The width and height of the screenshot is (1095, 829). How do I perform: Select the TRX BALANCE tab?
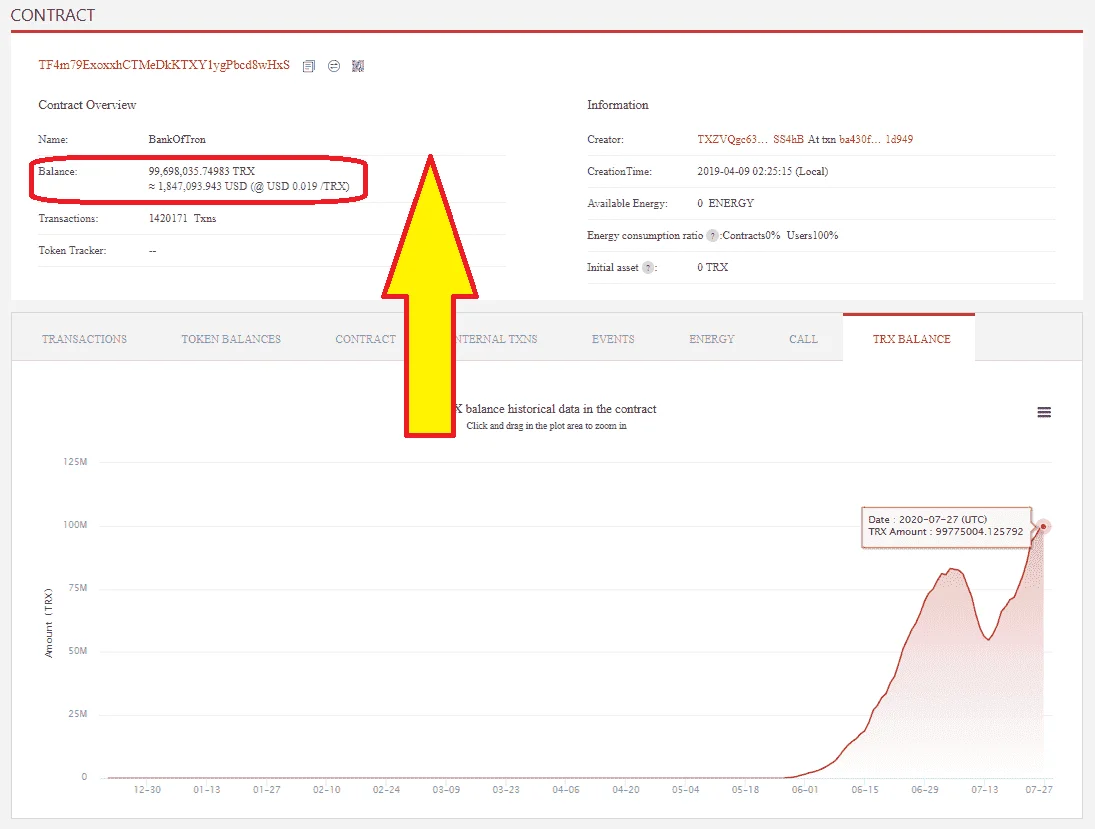click(x=911, y=339)
